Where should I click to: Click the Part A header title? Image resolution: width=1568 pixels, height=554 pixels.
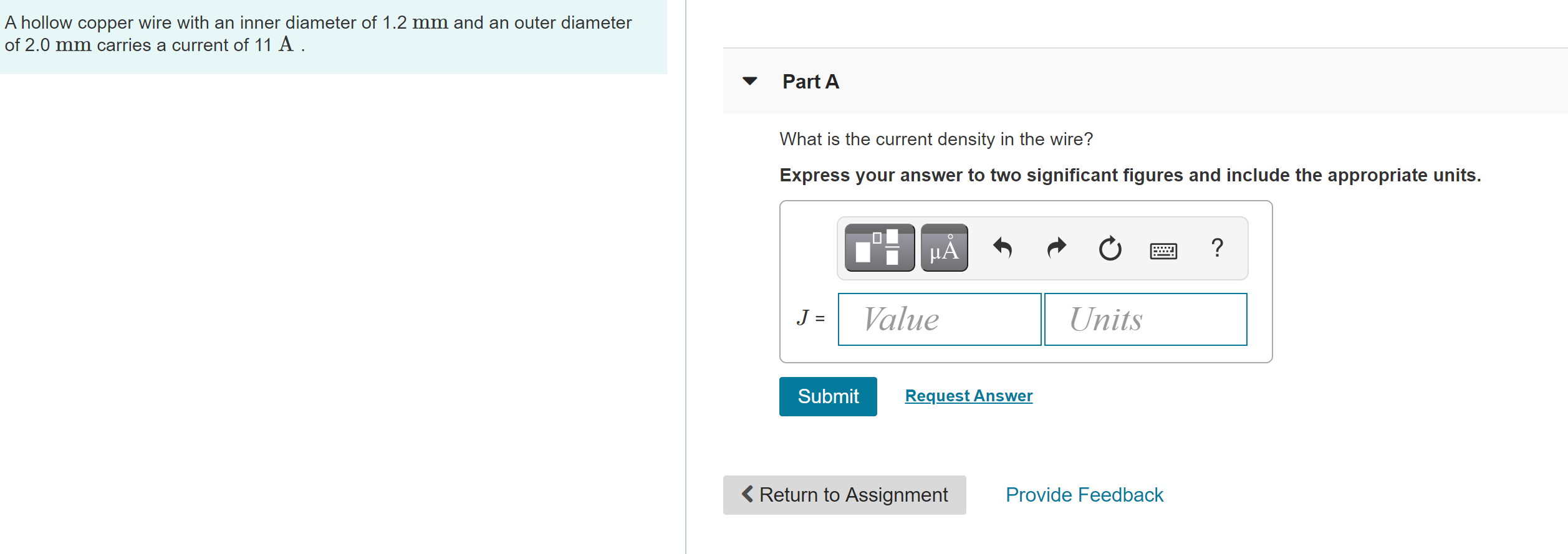(x=811, y=82)
